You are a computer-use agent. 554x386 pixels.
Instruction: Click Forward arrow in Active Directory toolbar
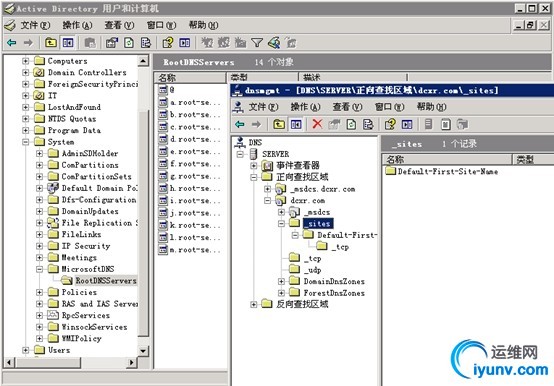28,43
